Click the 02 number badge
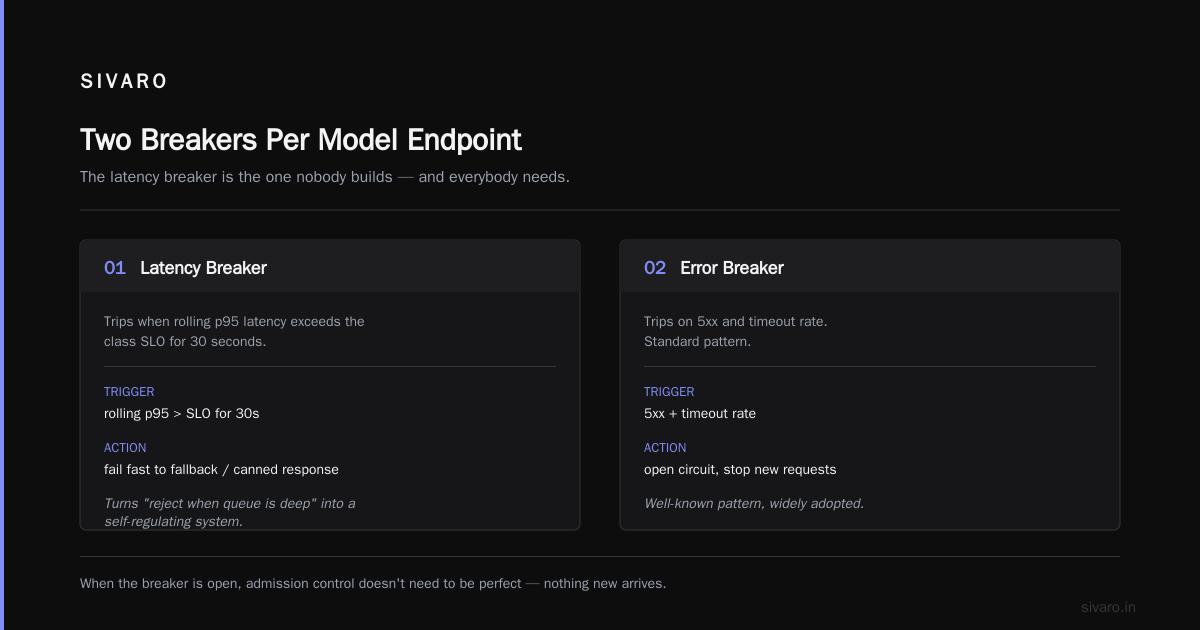1200x630 pixels. [x=655, y=268]
